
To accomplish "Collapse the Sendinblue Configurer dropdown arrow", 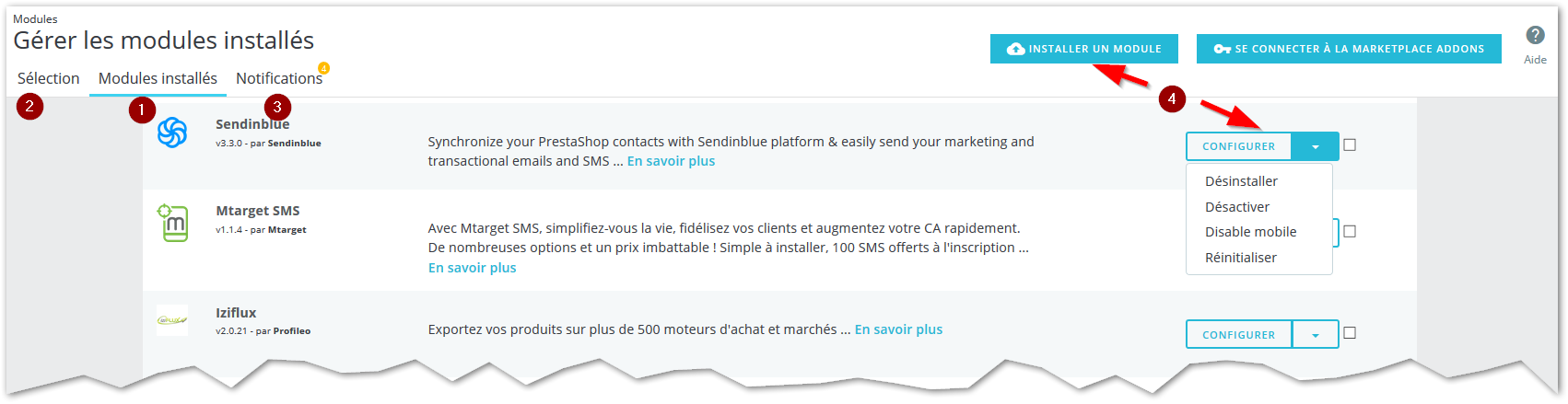I will [x=1316, y=146].
